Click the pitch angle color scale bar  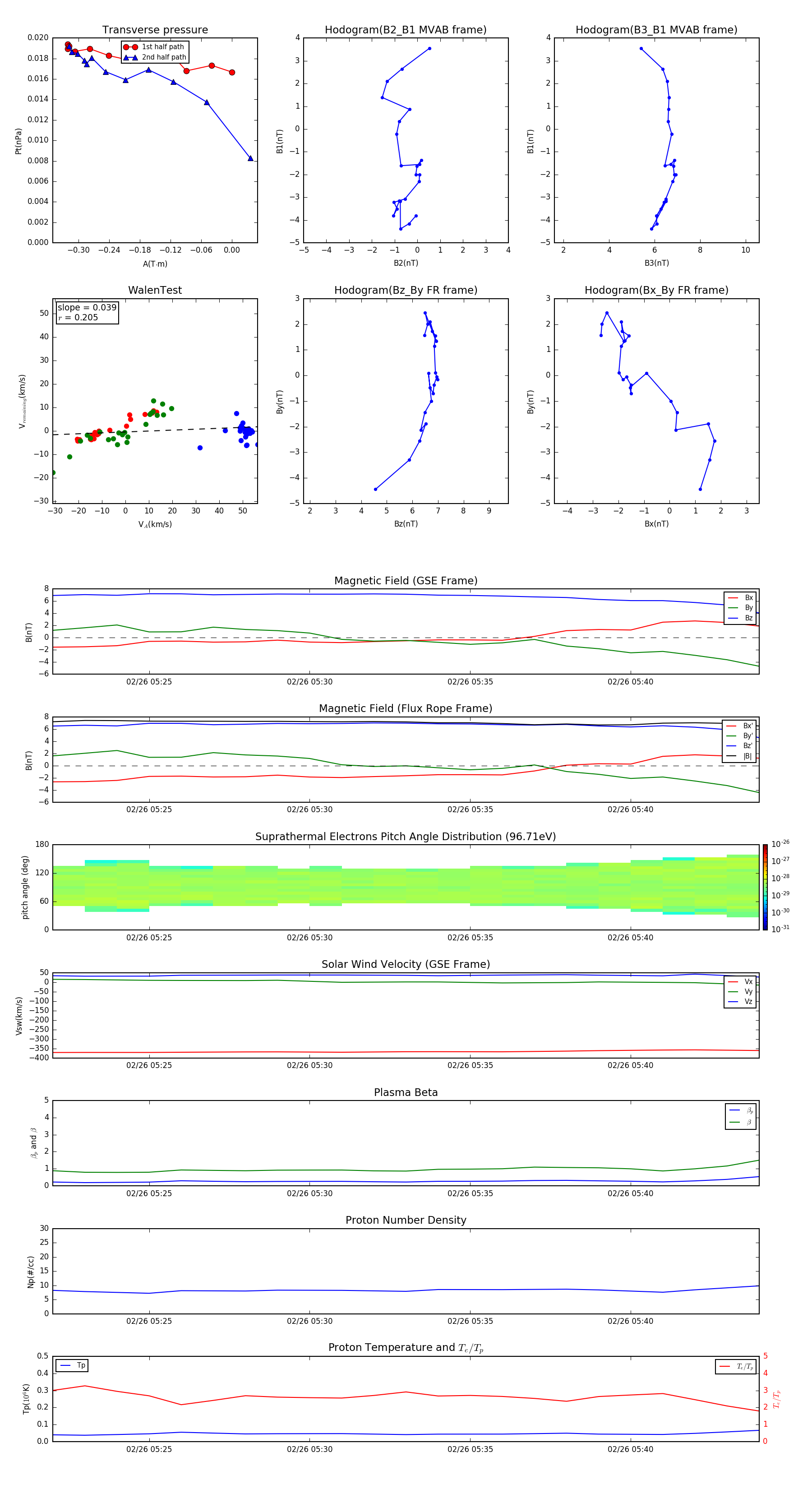pos(765,887)
